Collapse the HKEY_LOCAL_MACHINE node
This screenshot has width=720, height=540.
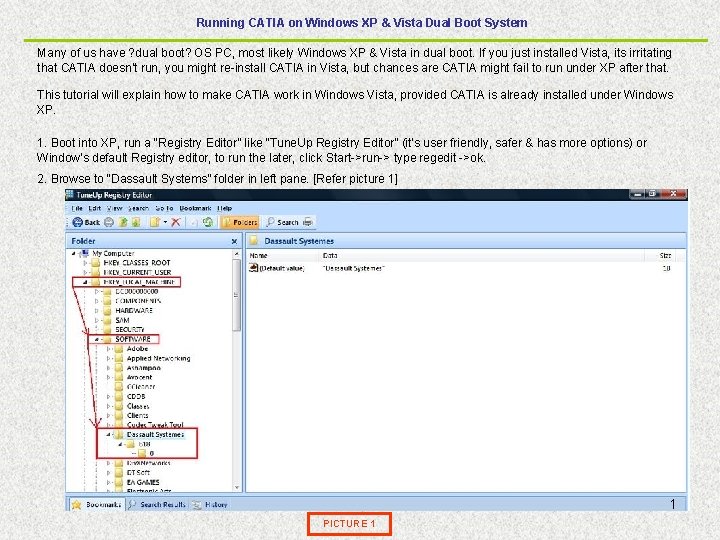pyautogui.click(x=85, y=282)
